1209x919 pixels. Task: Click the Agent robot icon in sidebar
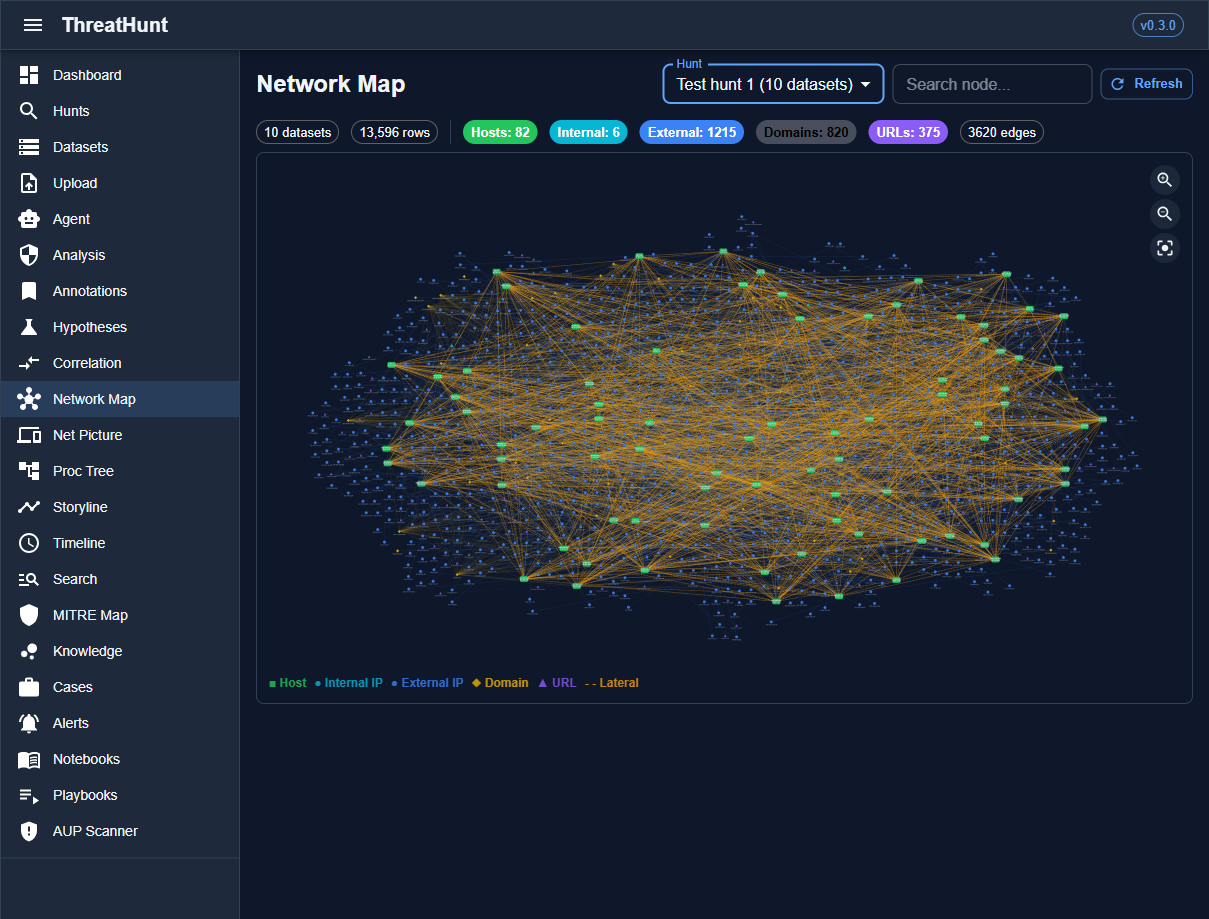pyautogui.click(x=29, y=219)
